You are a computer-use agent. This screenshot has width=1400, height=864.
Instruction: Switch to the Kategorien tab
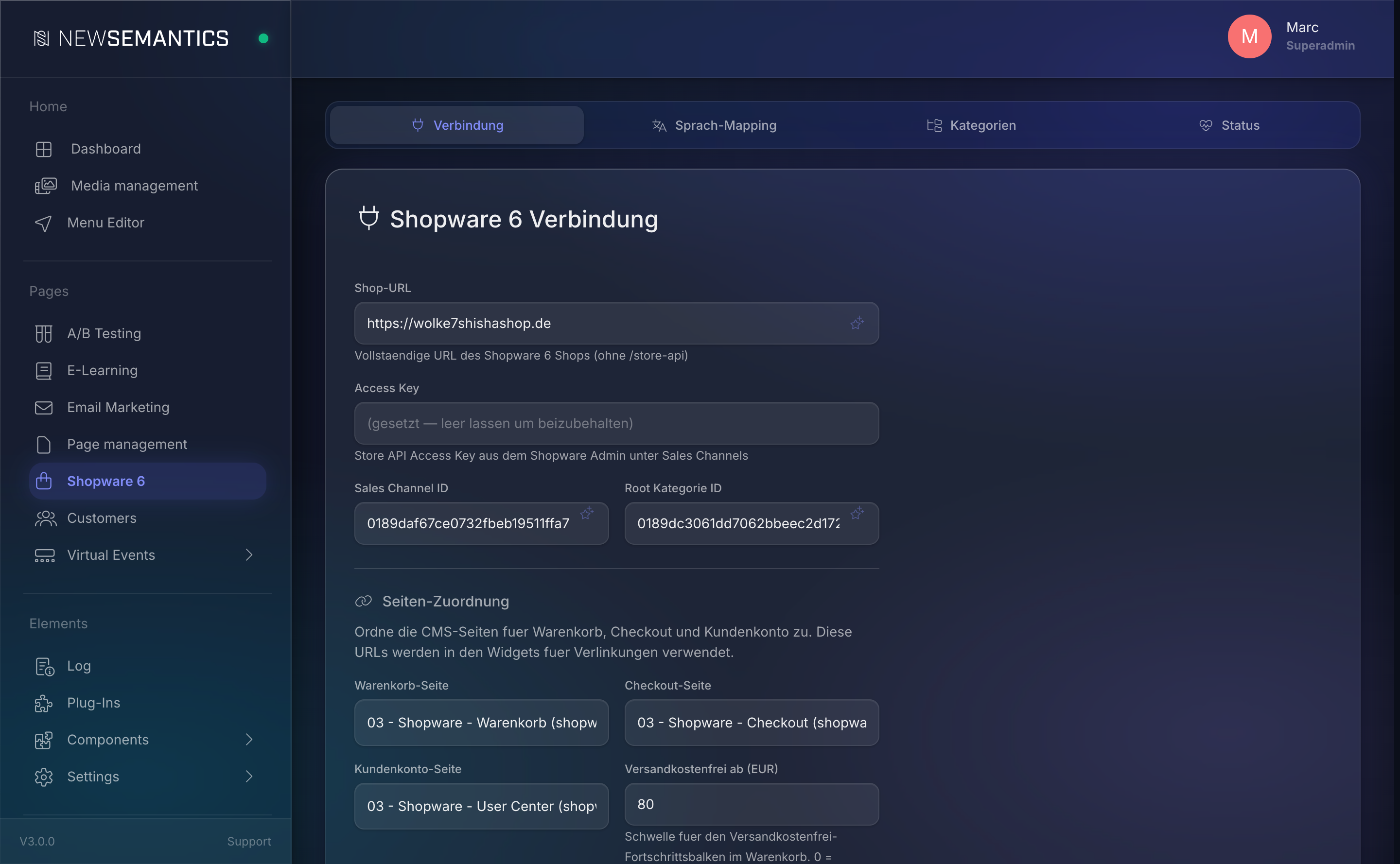[971, 125]
